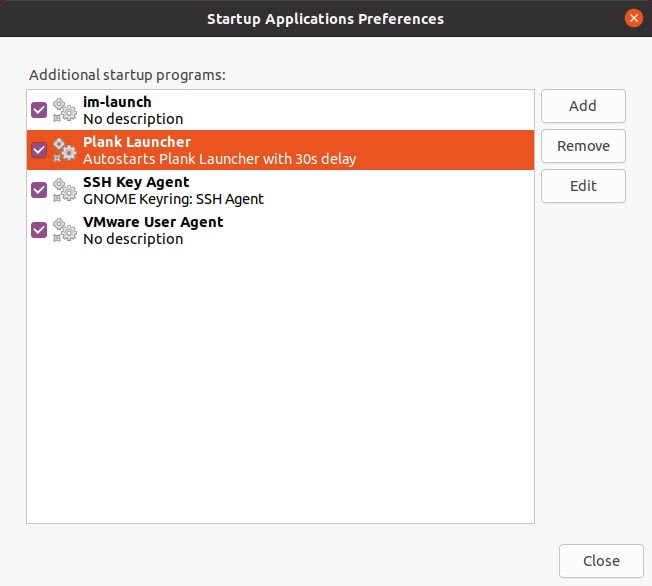Click the gears icon beside Plank Launcher

[x=65, y=150]
